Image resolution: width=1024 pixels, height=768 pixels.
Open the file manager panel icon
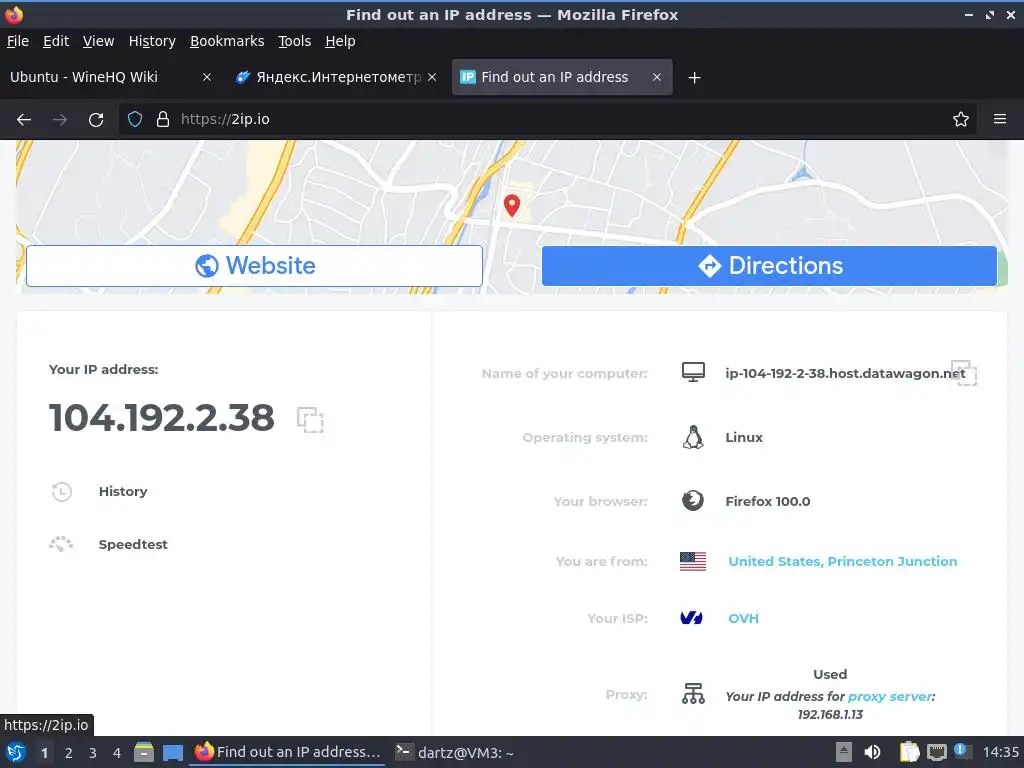coord(144,752)
